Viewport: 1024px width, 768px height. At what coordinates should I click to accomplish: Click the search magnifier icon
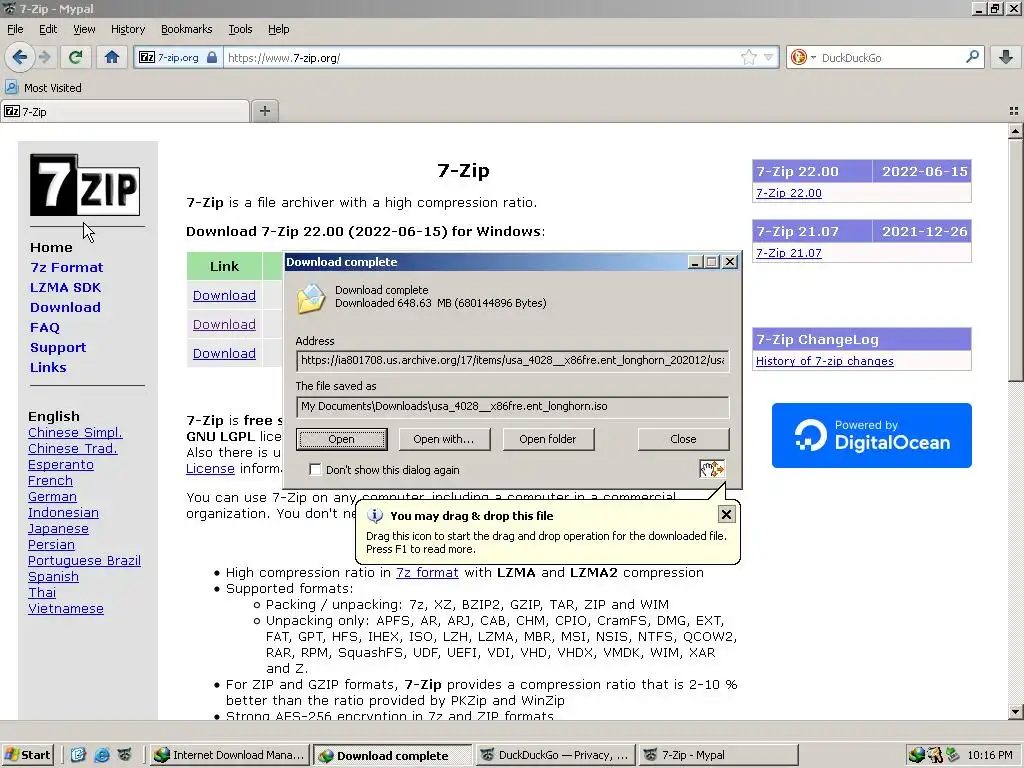point(972,57)
